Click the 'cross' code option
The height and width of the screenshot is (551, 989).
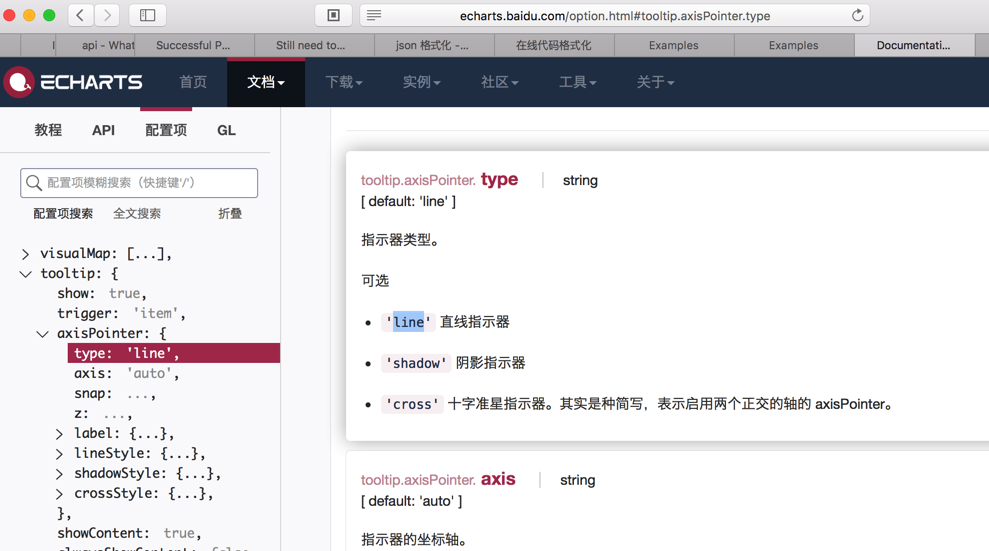pos(413,404)
